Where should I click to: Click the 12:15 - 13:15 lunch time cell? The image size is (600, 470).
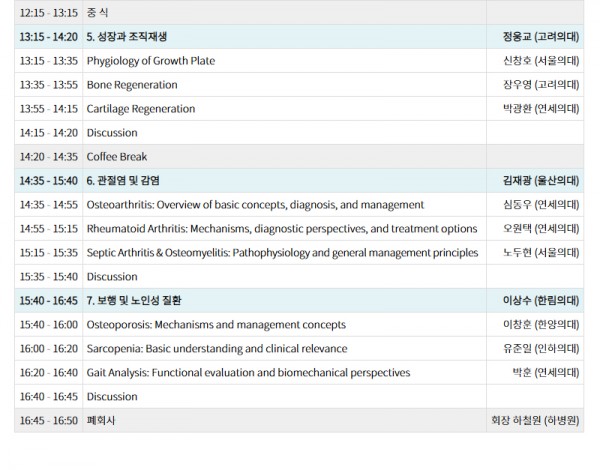coord(47,13)
